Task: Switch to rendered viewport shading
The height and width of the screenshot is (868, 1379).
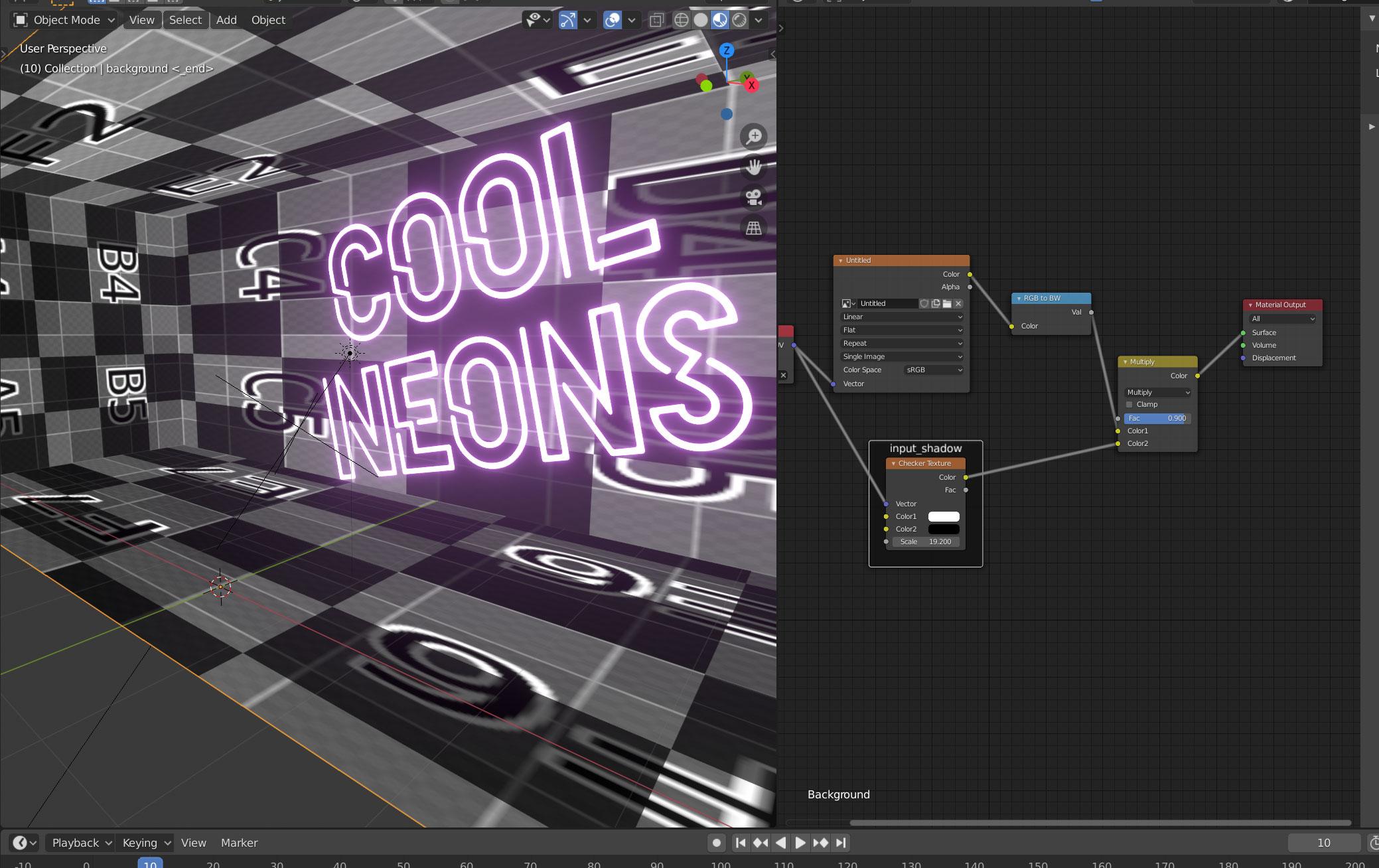Action: point(739,20)
